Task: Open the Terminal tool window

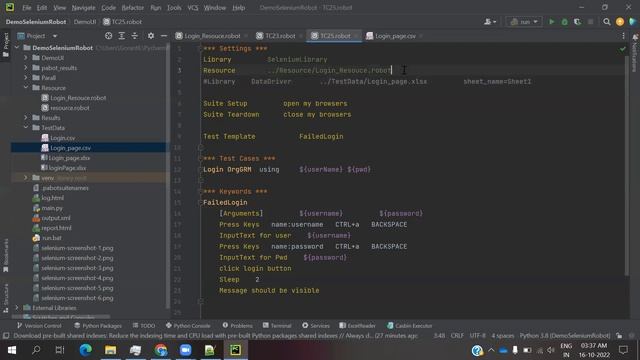Action: [x=277, y=325]
